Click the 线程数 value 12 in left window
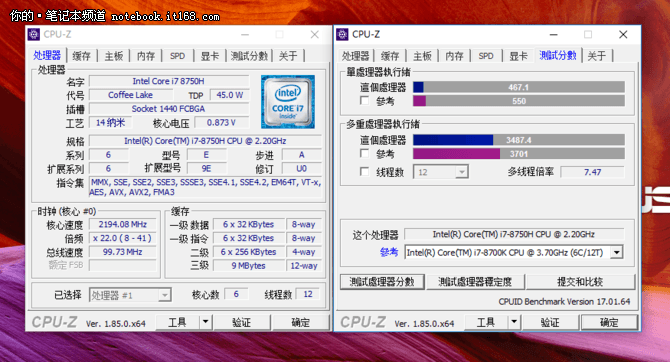 coord(308,294)
